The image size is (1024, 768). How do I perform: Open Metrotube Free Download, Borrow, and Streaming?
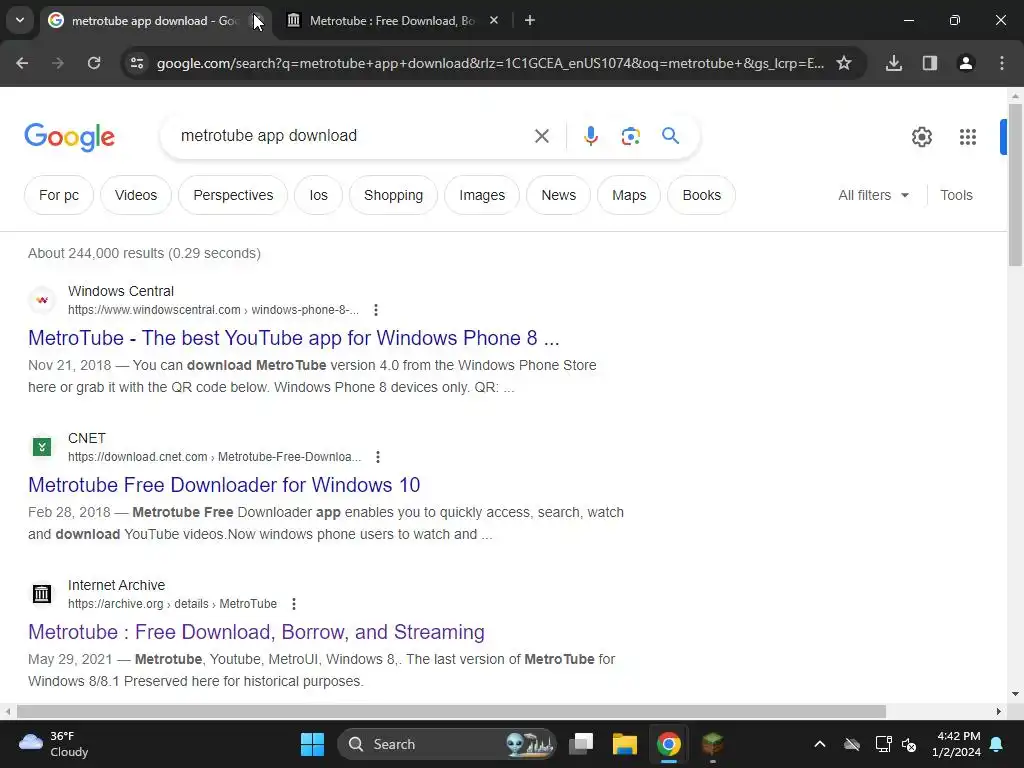point(256,632)
